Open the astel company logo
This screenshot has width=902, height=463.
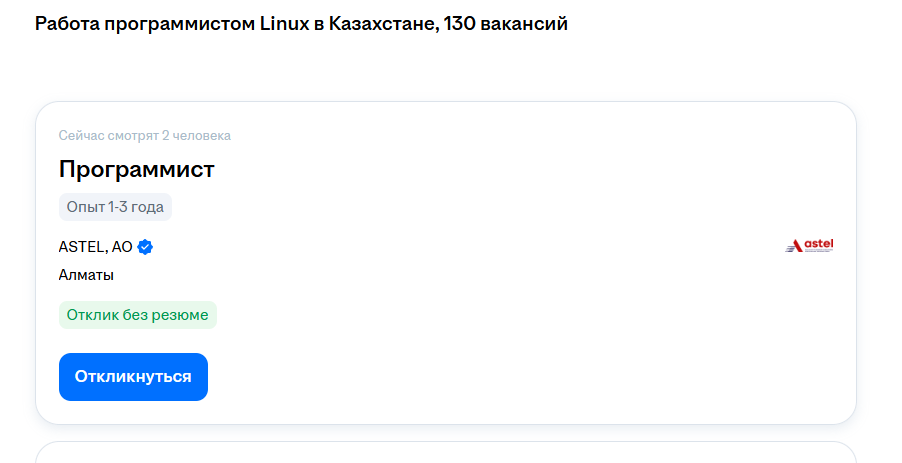tap(809, 246)
